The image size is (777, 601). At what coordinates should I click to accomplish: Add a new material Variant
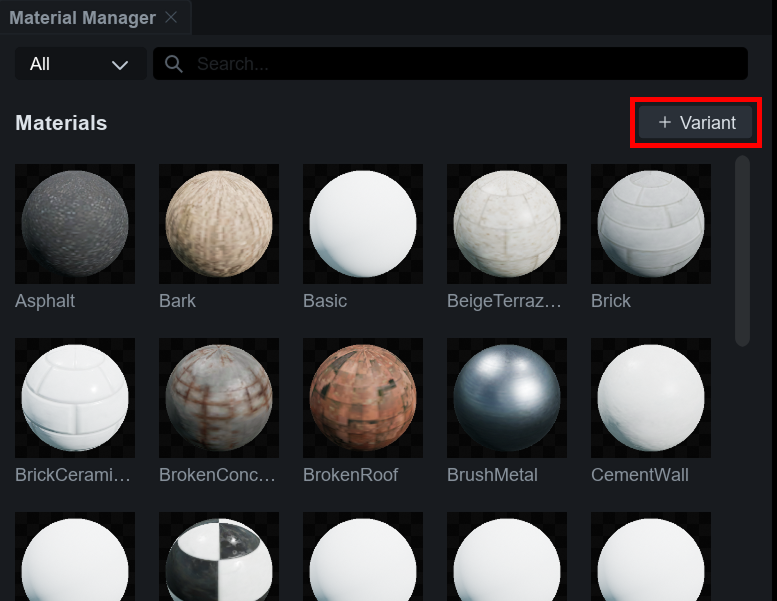pyautogui.click(x=696, y=123)
